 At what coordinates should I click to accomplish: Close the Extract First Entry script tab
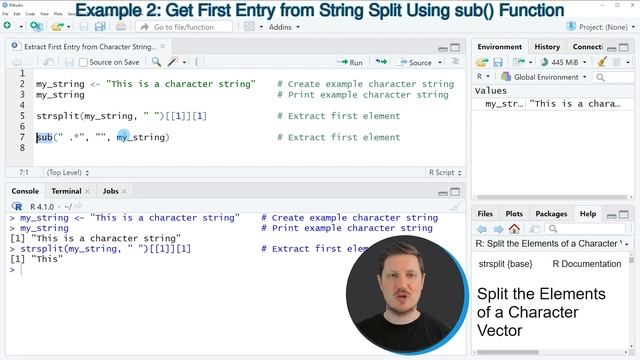[162, 47]
